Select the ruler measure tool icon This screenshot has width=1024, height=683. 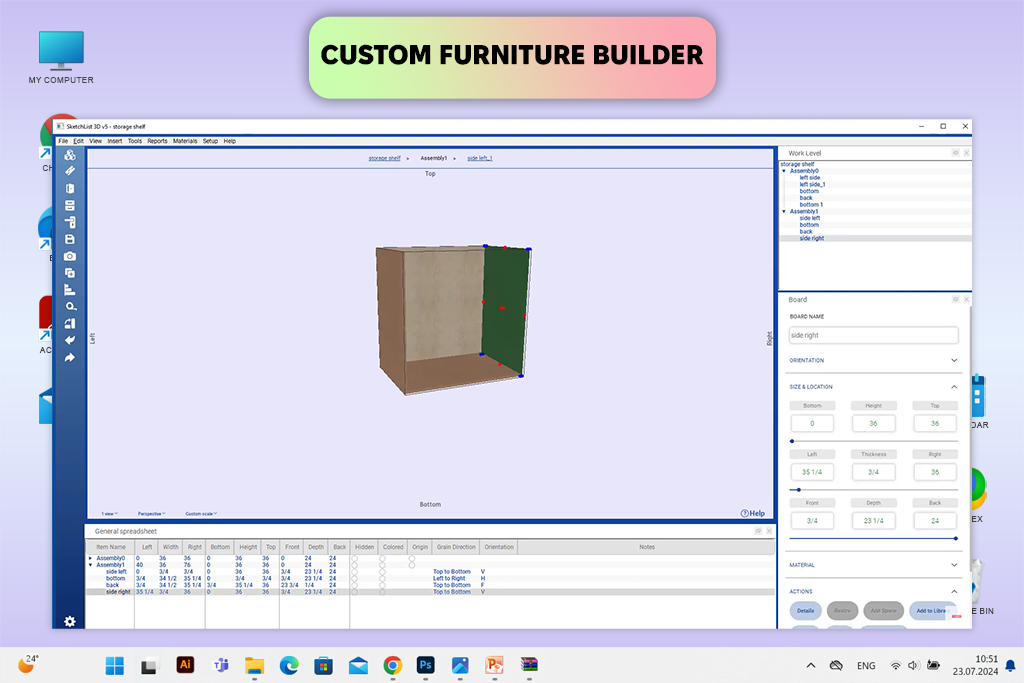[x=70, y=171]
